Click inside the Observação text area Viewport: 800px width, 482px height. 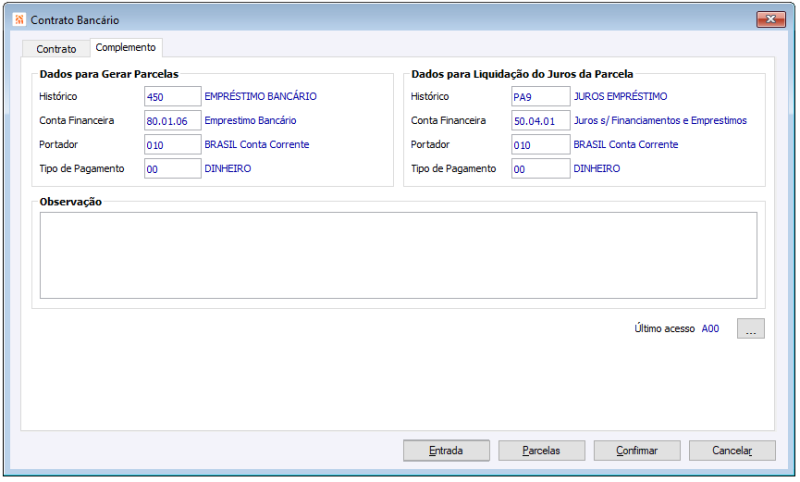398,256
